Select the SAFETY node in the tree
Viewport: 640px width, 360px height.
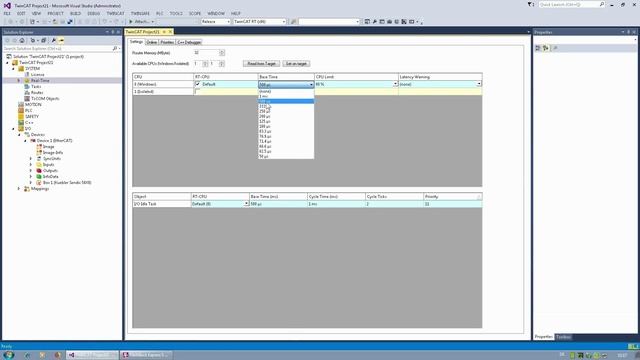coord(32,116)
